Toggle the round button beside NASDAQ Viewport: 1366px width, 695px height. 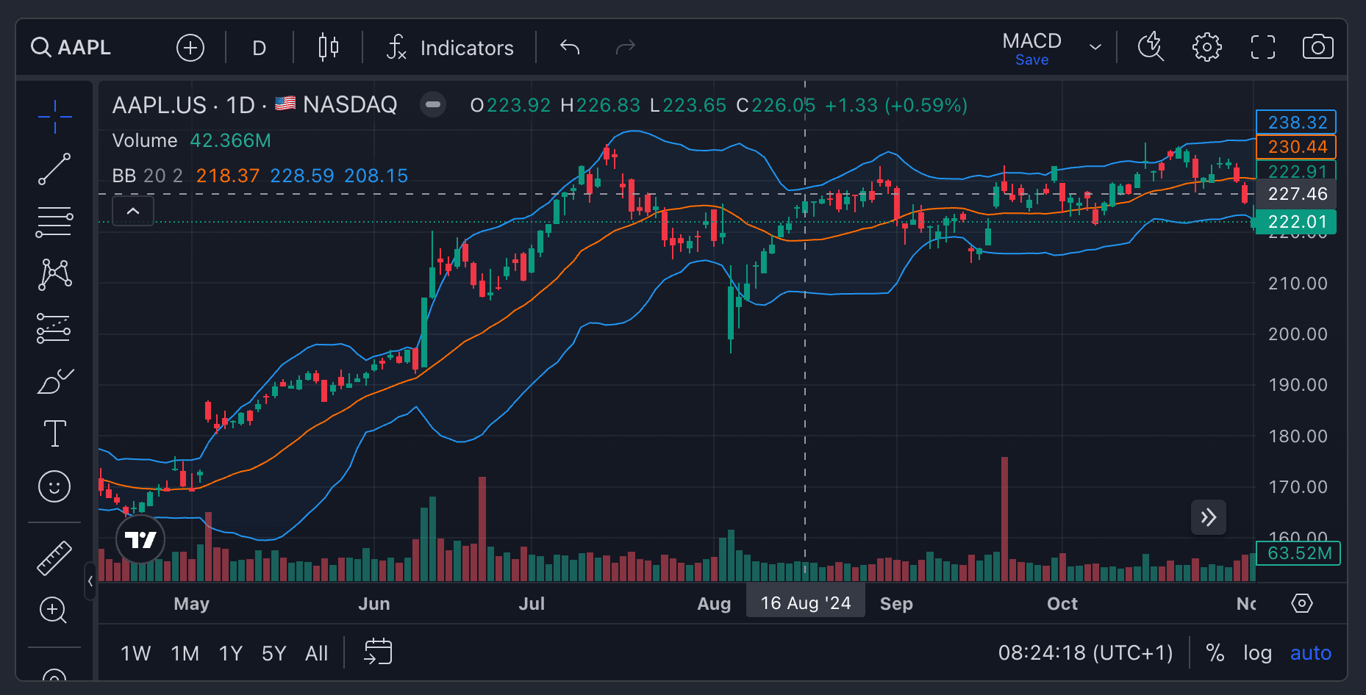click(433, 105)
